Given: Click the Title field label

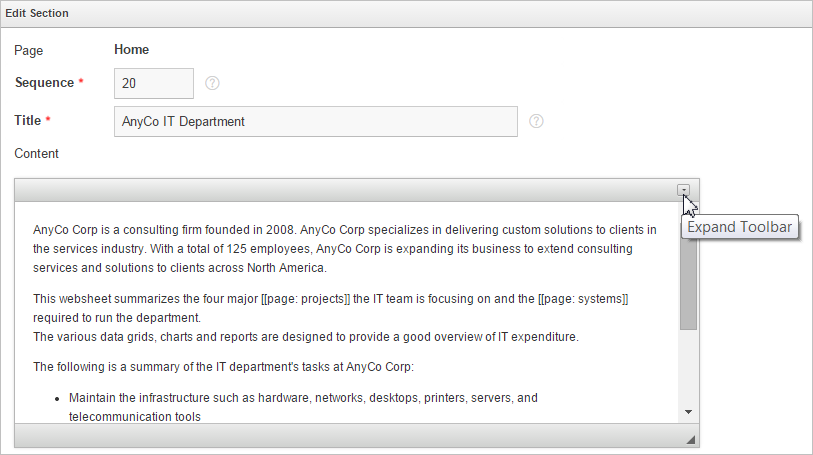Looking at the screenshot, I should click(27, 121).
